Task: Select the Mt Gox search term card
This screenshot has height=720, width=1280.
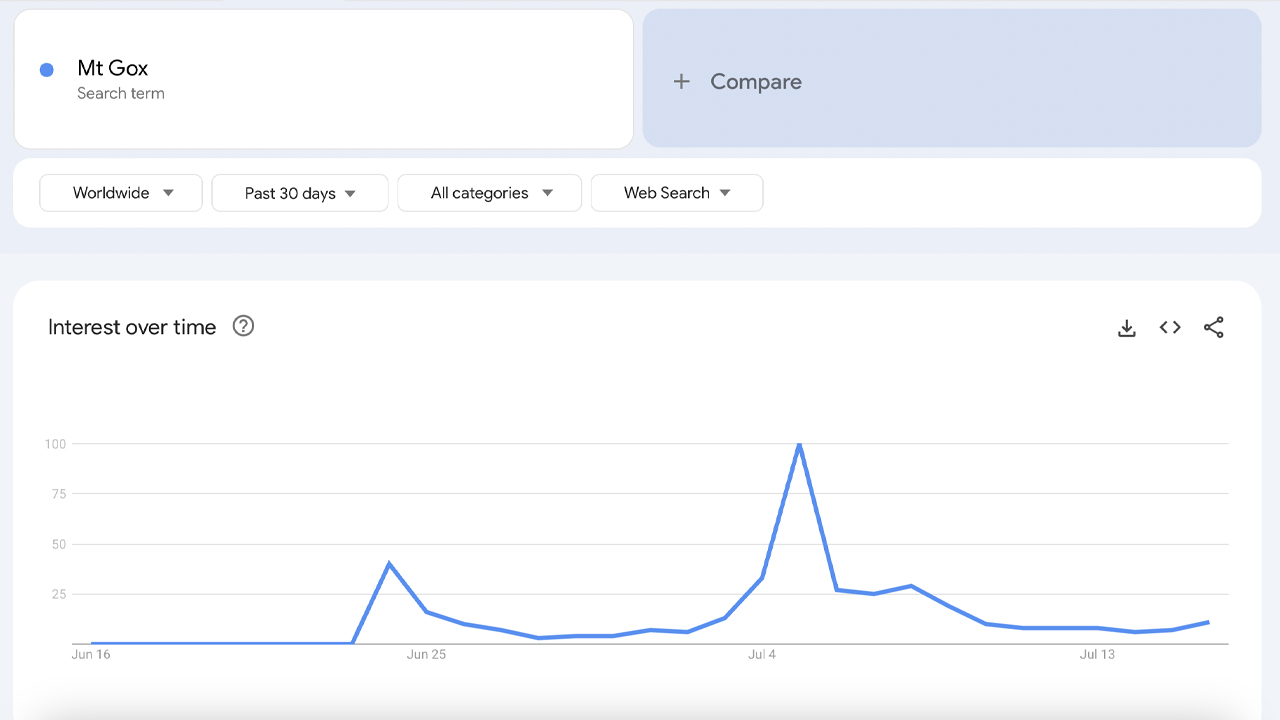Action: point(322,78)
